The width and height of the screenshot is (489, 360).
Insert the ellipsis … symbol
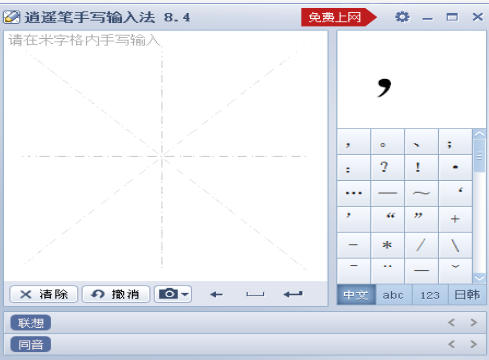tap(354, 193)
